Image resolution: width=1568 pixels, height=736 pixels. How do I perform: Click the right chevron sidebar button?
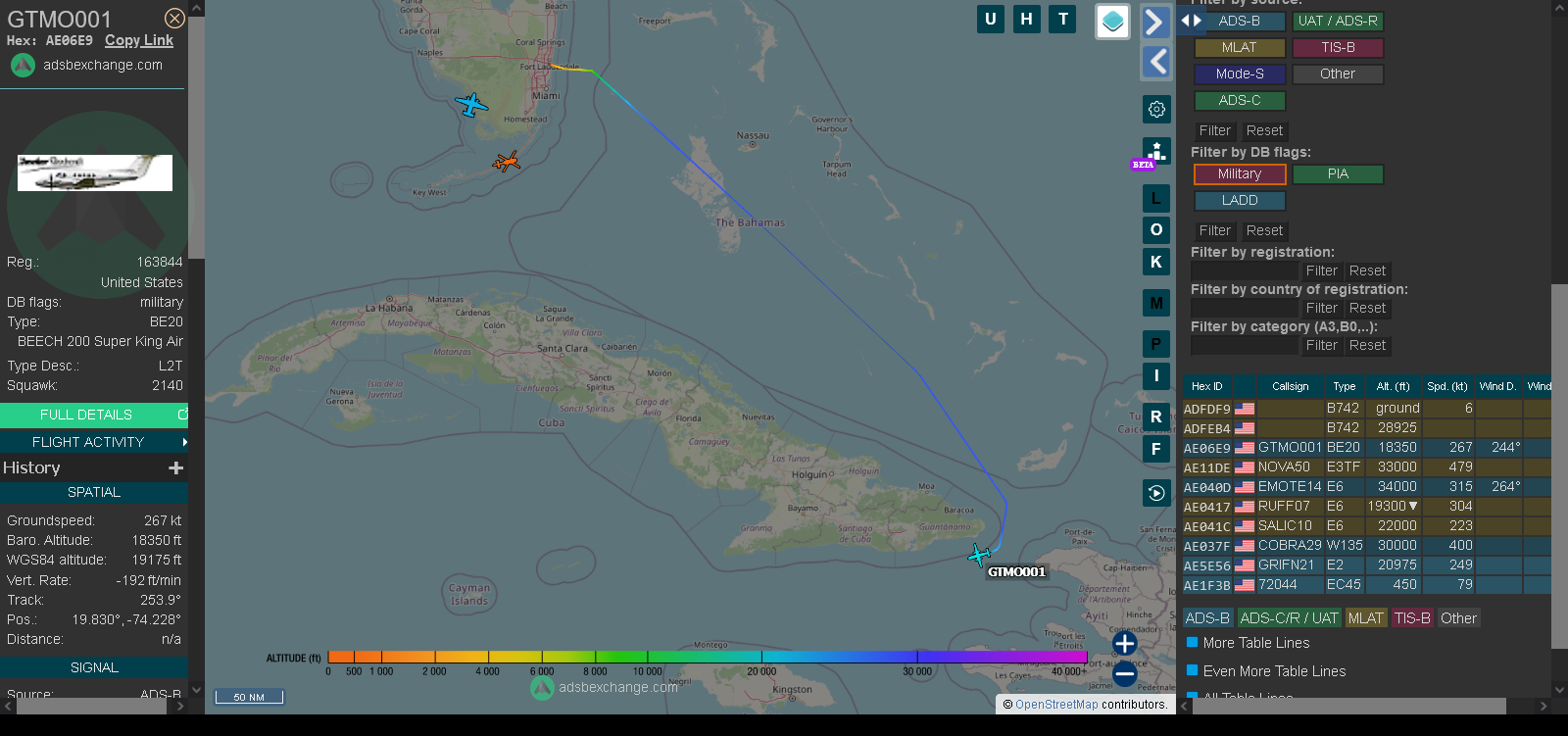[x=1155, y=22]
